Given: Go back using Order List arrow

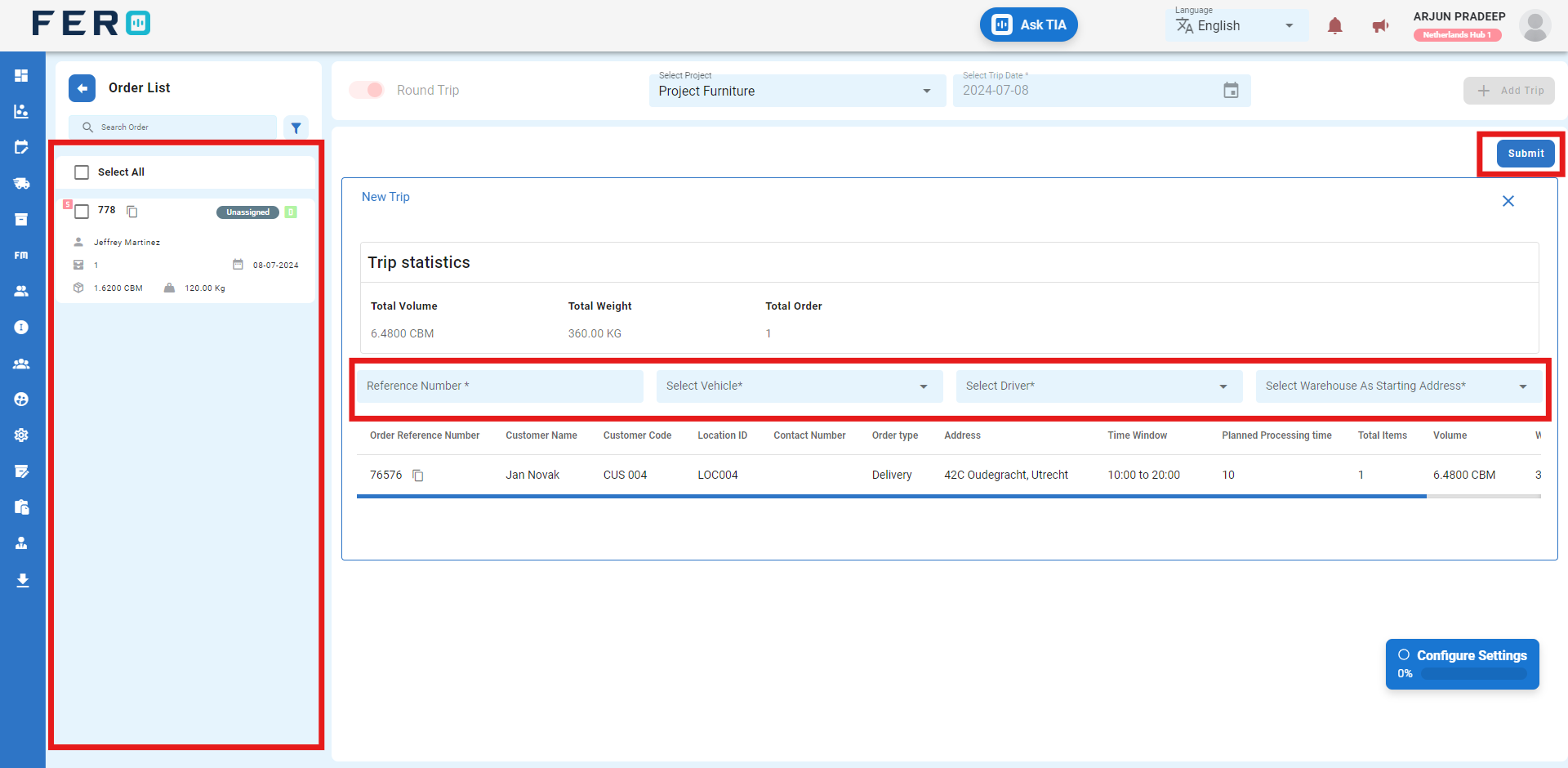Looking at the screenshot, I should (x=82, y=88).
